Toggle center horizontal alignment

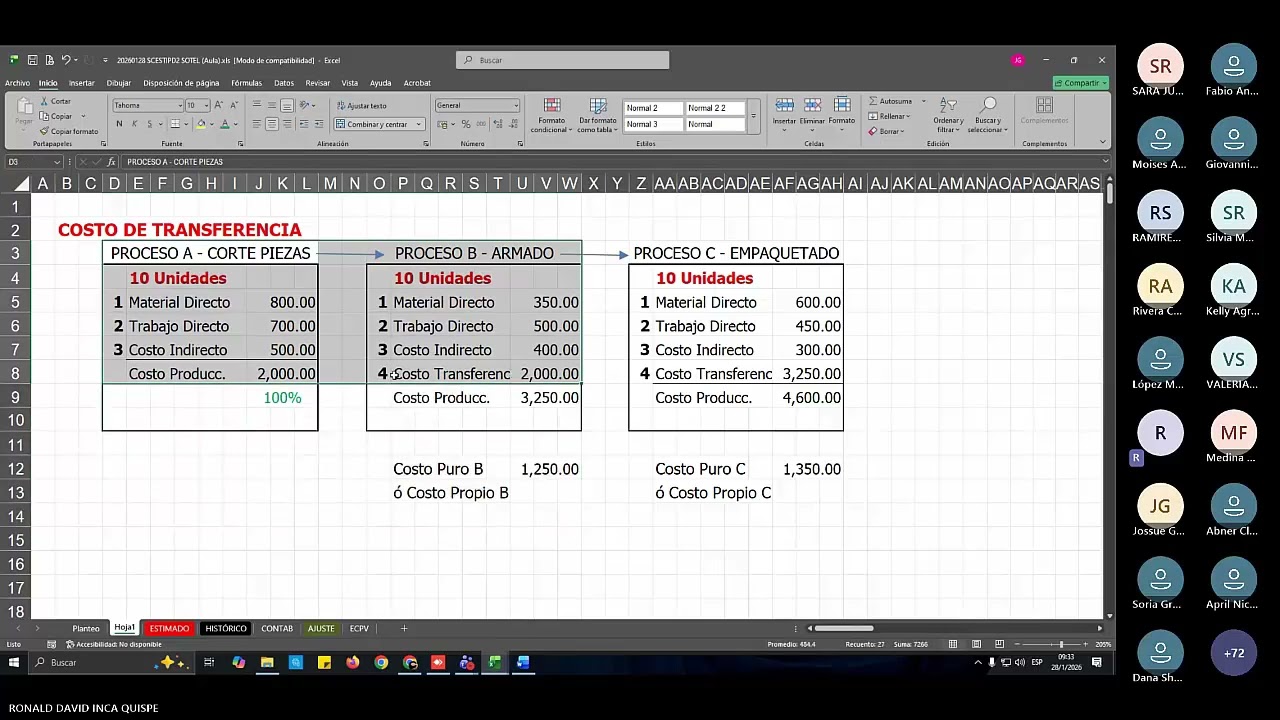click(x=272, y=124)
